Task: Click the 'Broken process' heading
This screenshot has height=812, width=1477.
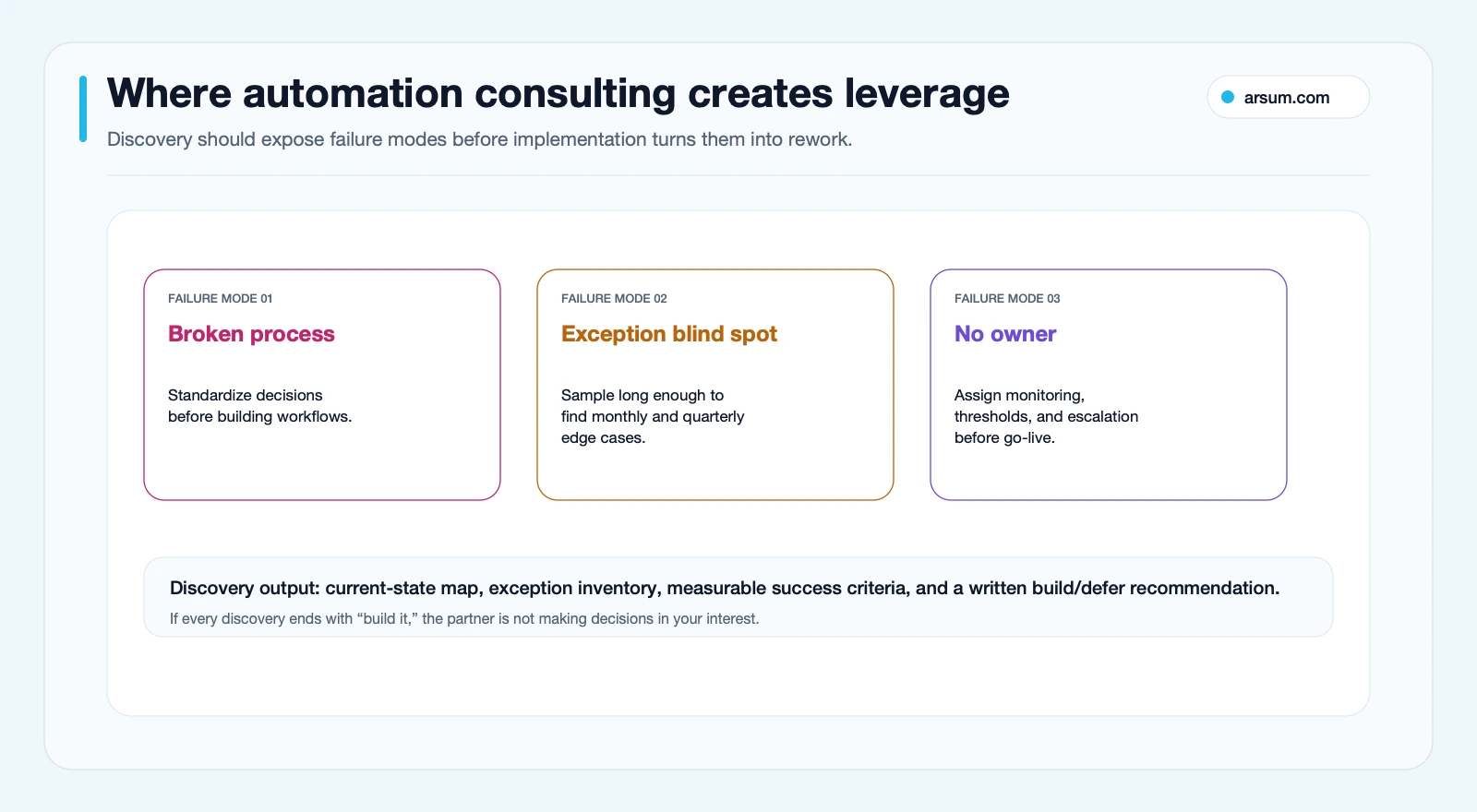Action: click(x=251, y=334)
